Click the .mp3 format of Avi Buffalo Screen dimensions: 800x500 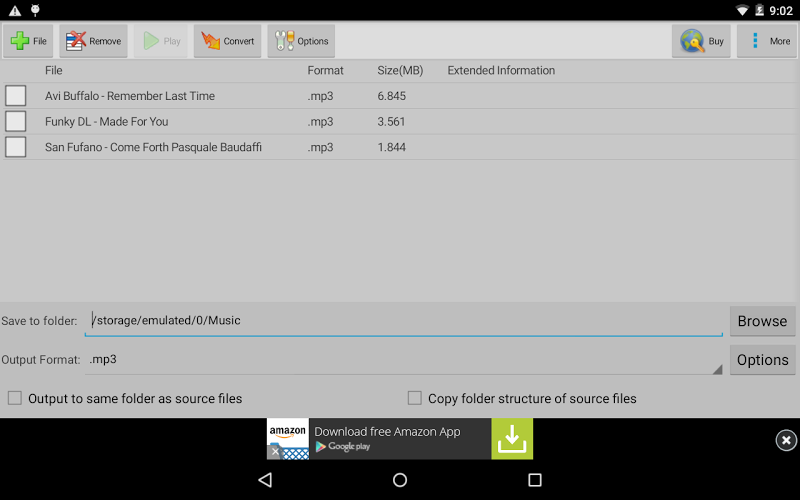pyautogui.click(x=320, y=96)
